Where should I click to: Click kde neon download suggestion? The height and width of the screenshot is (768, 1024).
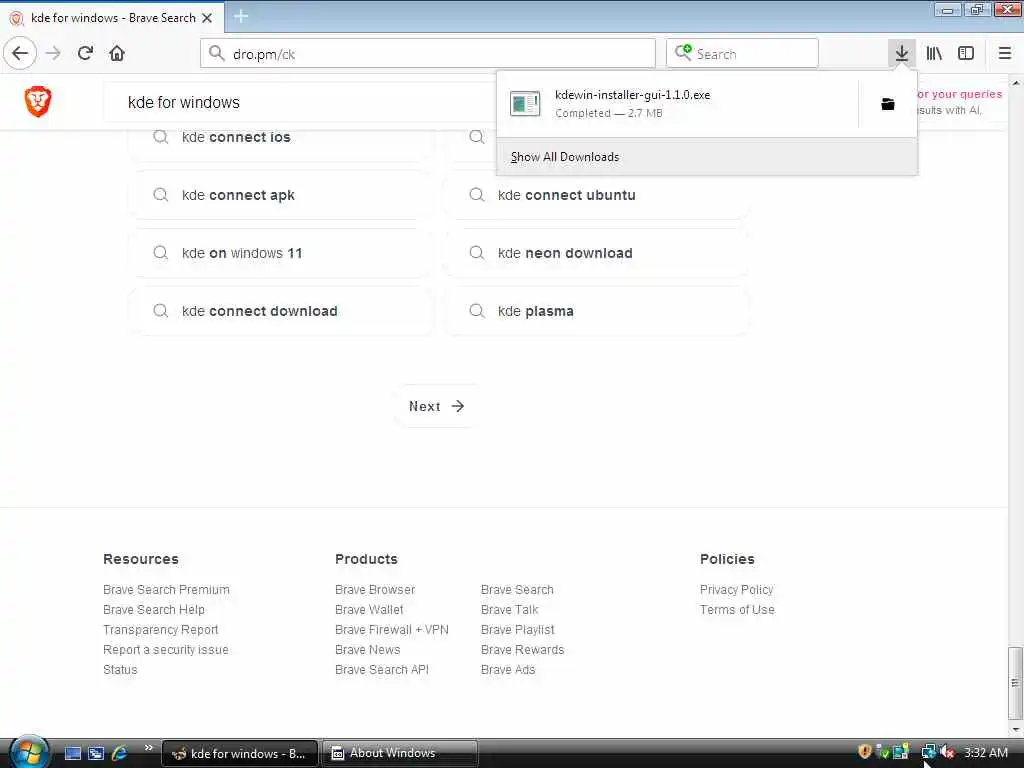click(597, 253)
